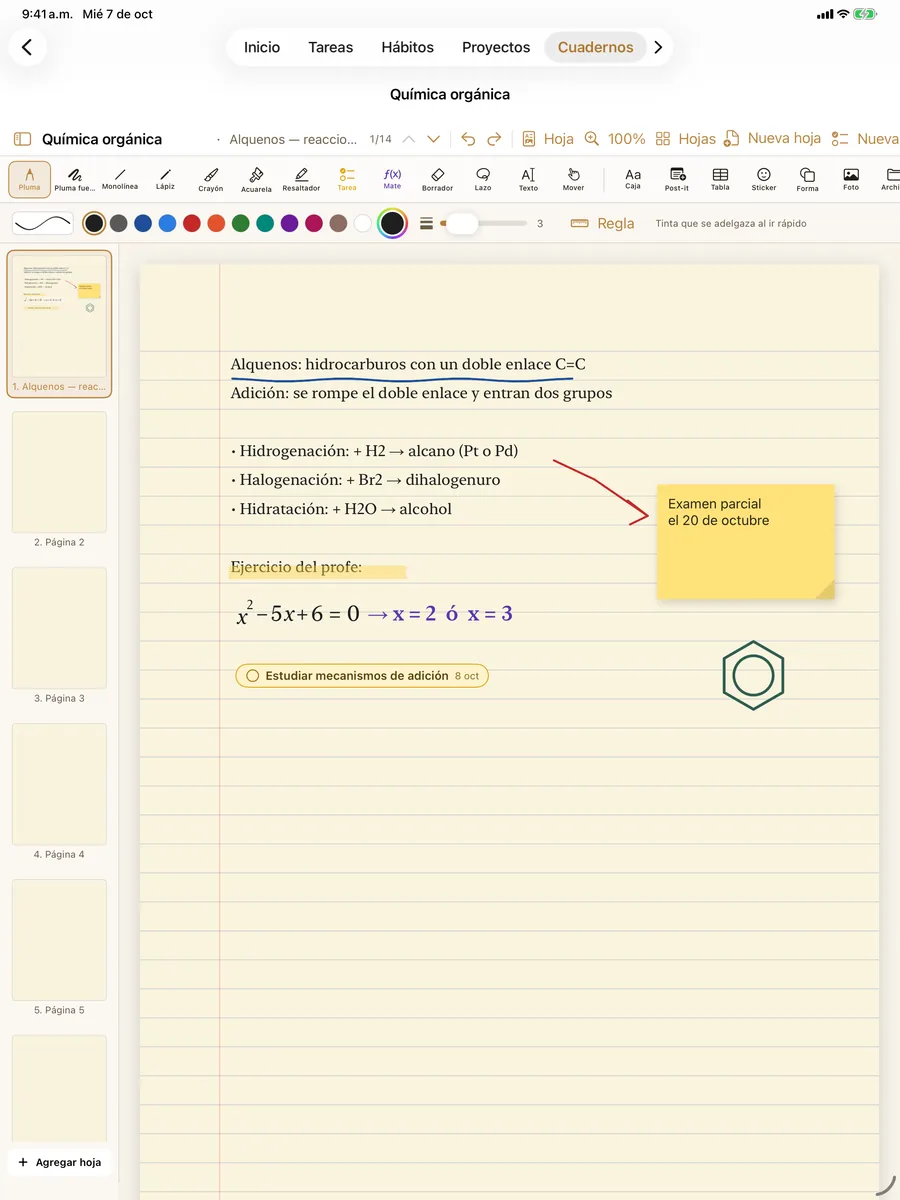The width and height of the screenshot is (900, 1200).
Task: Check off 'Estudiar mecanismos de adición' task
Action: [252, 676]
